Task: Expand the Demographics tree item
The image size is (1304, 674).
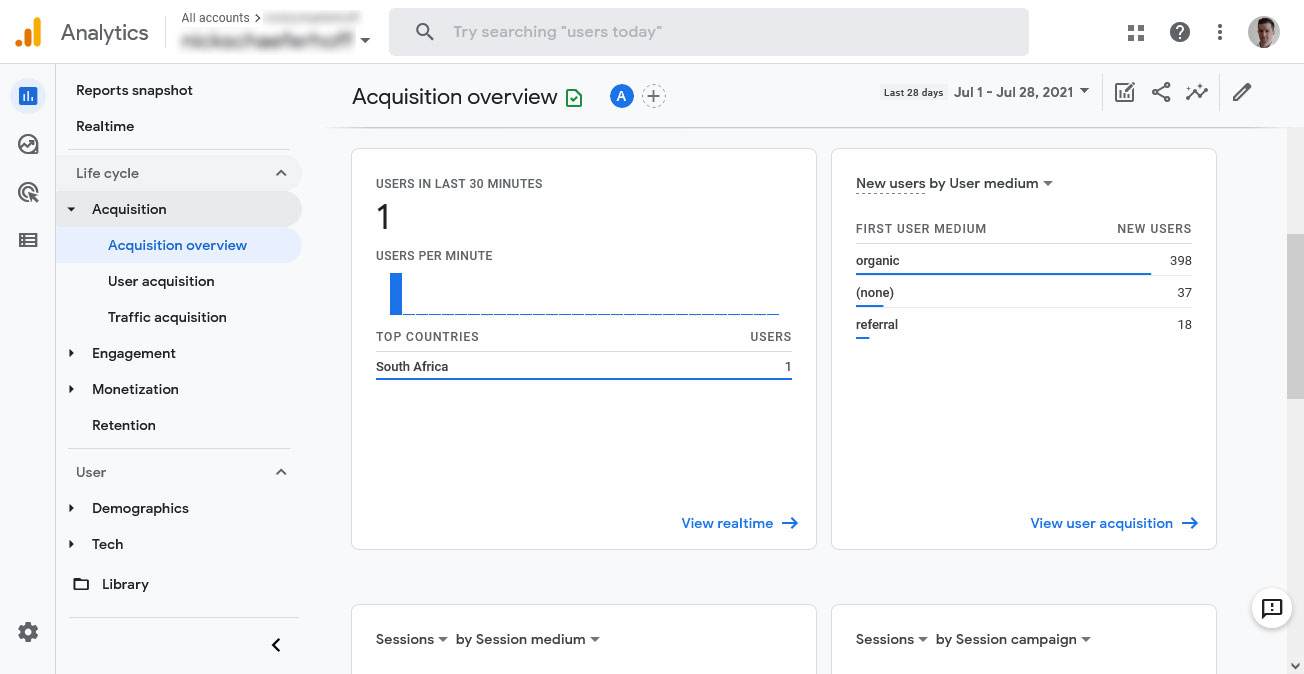Action: click(71, 508)
